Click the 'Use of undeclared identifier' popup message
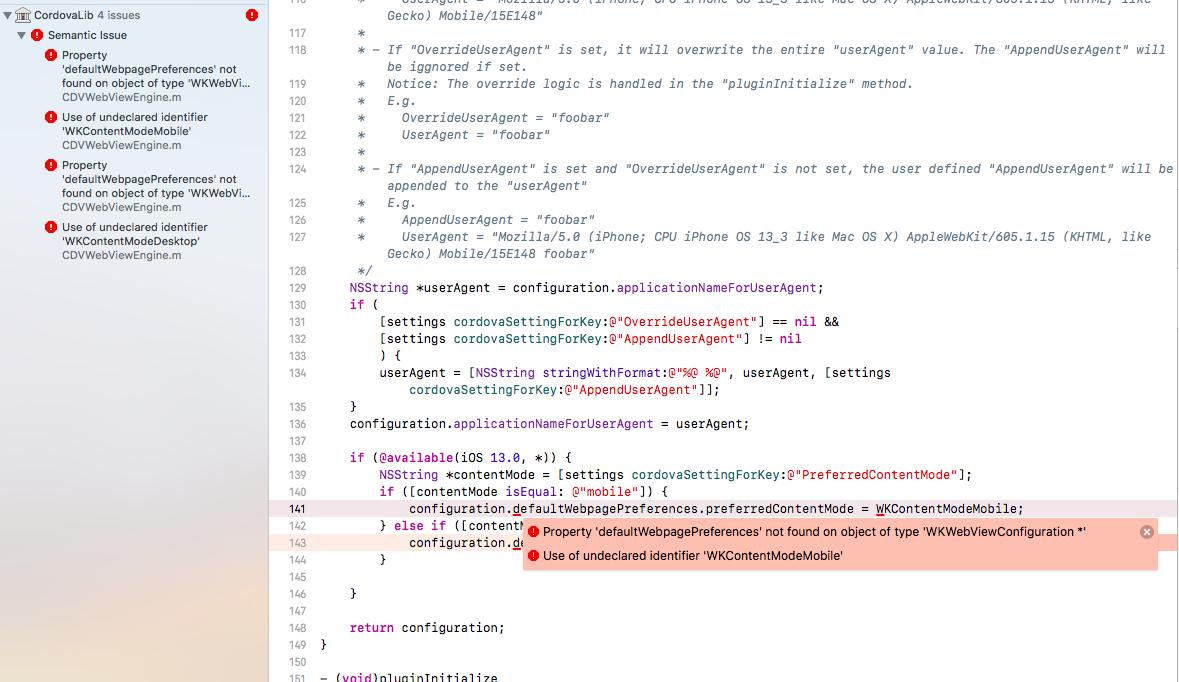 tap(693, 556)
